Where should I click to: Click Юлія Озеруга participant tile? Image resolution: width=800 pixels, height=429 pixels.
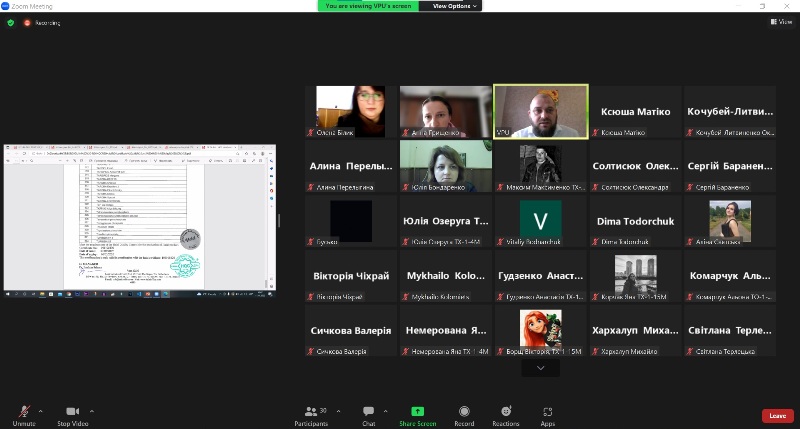tap(446, 221)
